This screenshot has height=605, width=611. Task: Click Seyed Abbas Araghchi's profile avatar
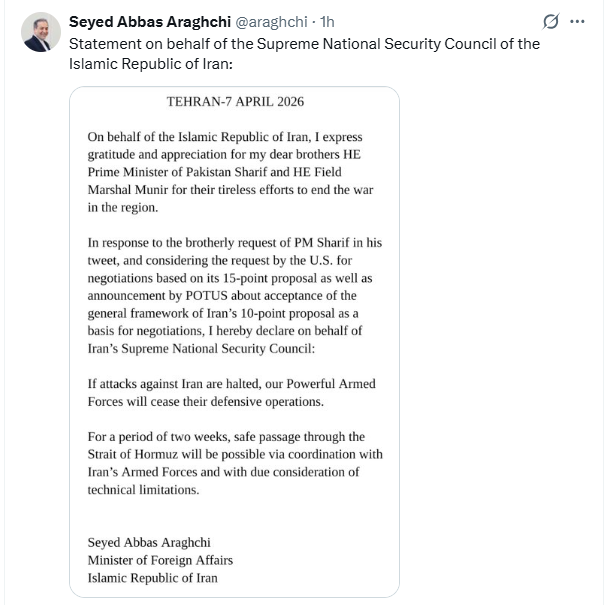point(41,34)
